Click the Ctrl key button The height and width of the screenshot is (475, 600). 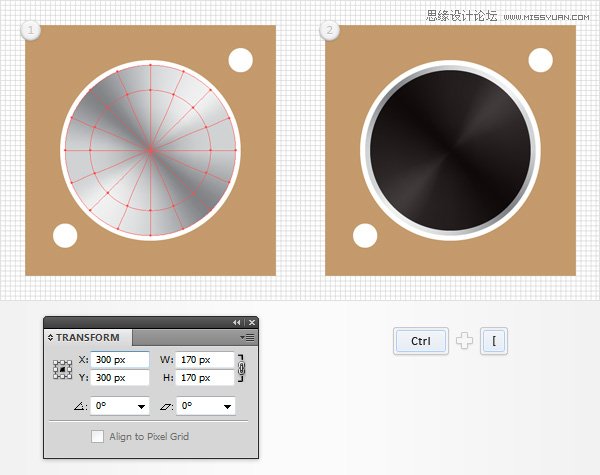pyautogui.click(x=421, y=341)
